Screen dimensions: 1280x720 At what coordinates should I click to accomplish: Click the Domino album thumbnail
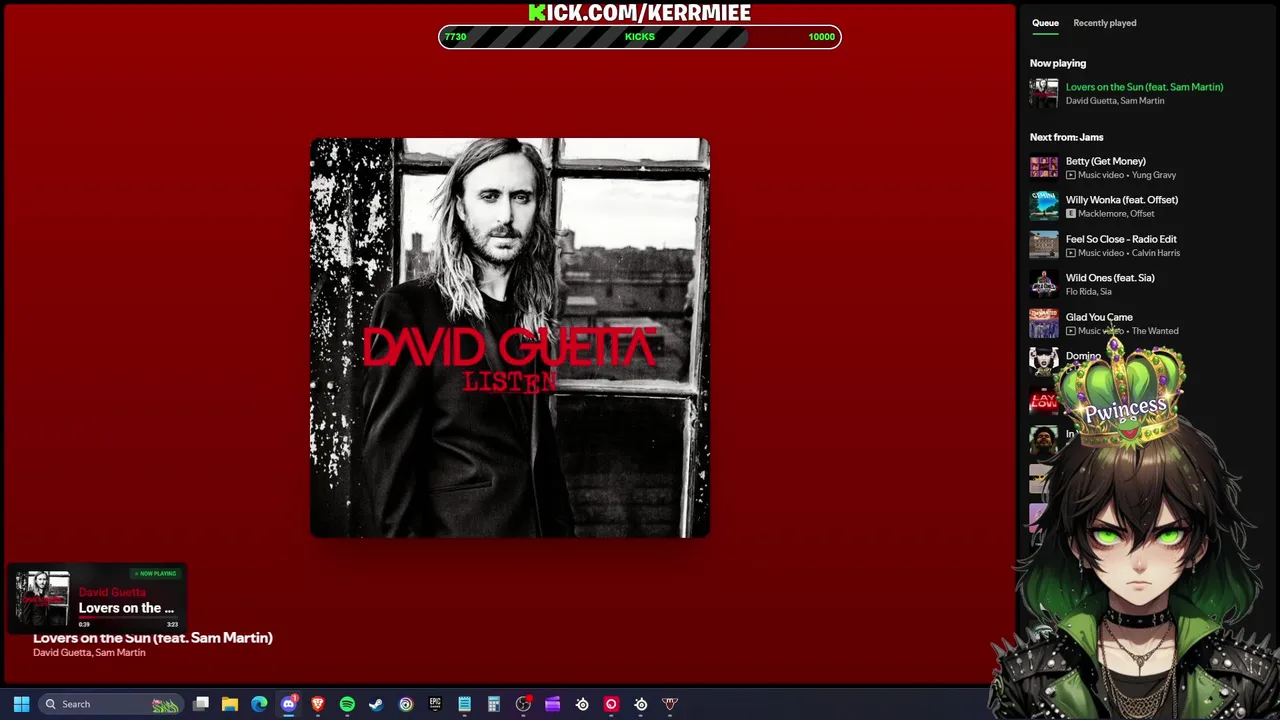coord(1044,361)
